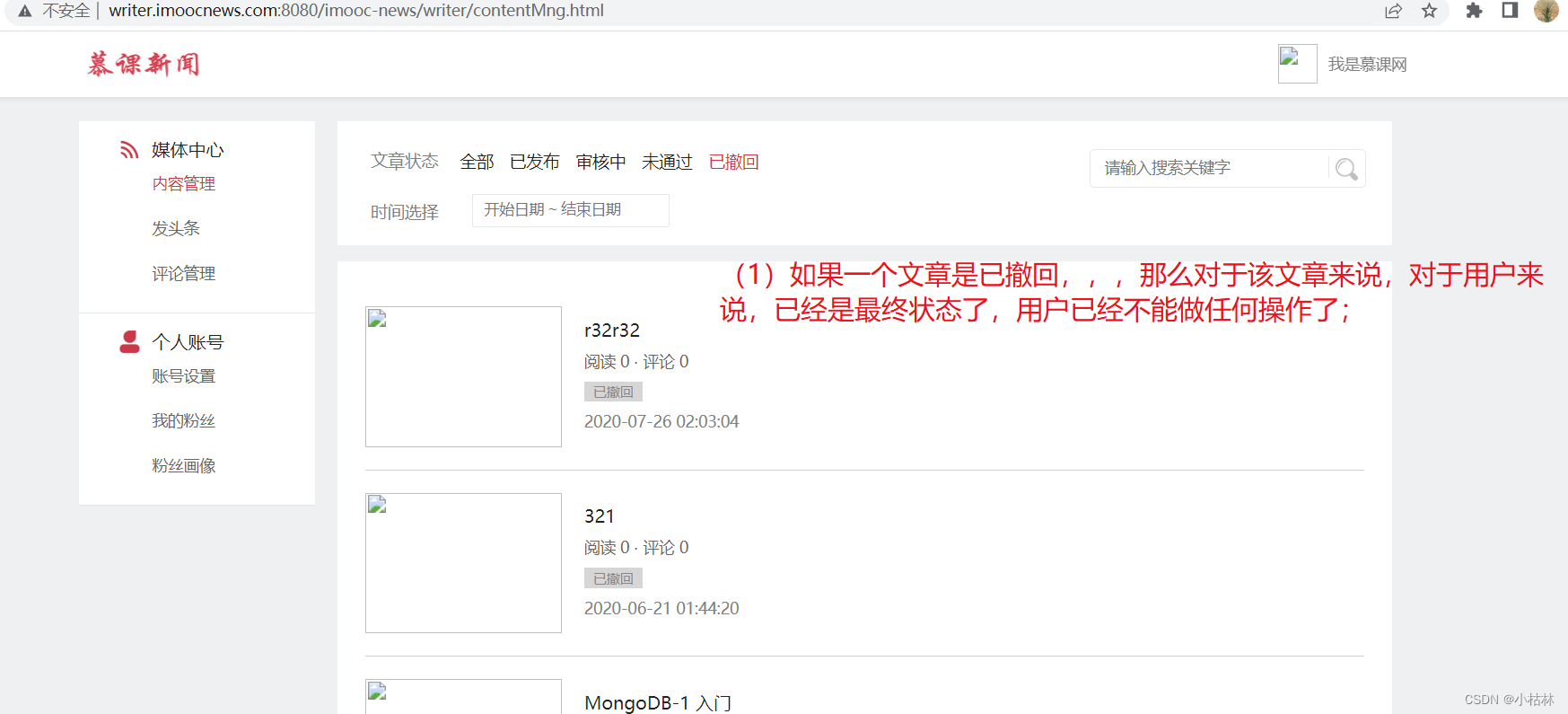
Task: Open the article titled MongoDB-1 入门
Action: point(658,702)
